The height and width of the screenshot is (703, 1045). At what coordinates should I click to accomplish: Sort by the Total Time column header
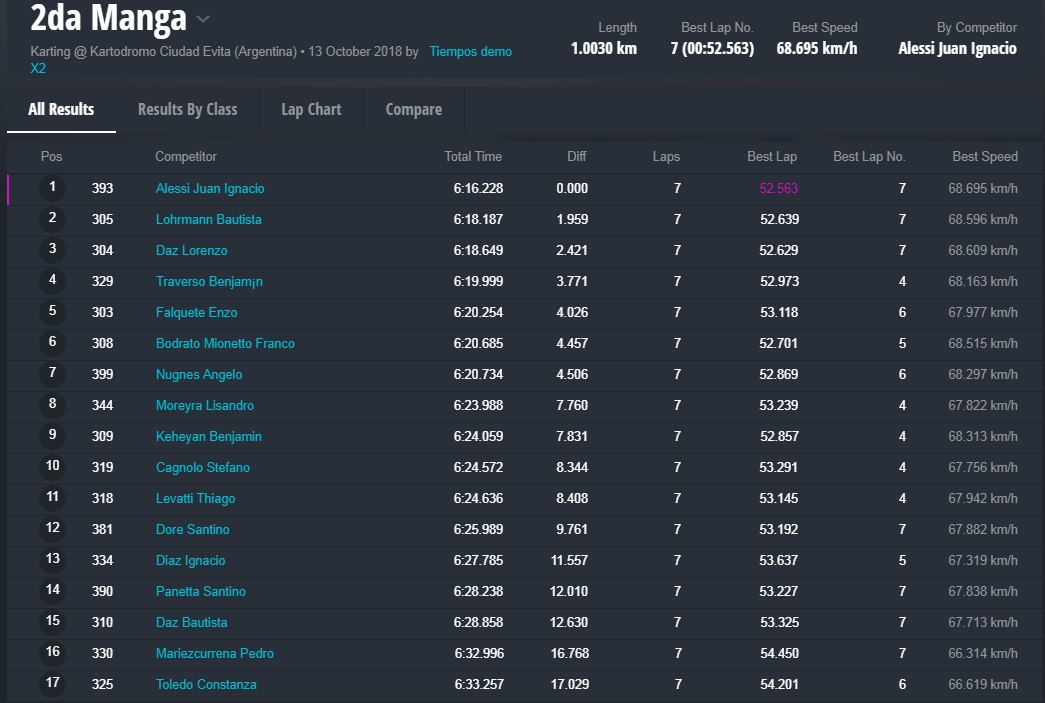point(473,156)
